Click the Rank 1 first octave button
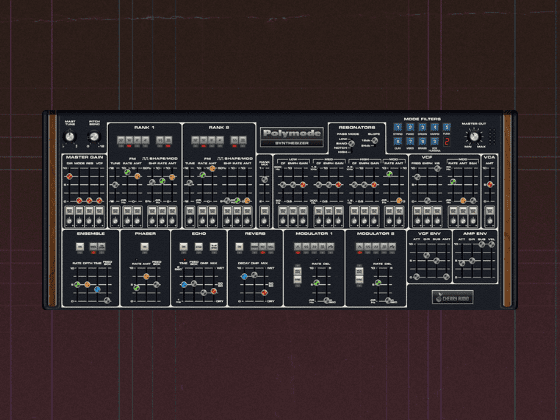560x420 pixels. 121,140
